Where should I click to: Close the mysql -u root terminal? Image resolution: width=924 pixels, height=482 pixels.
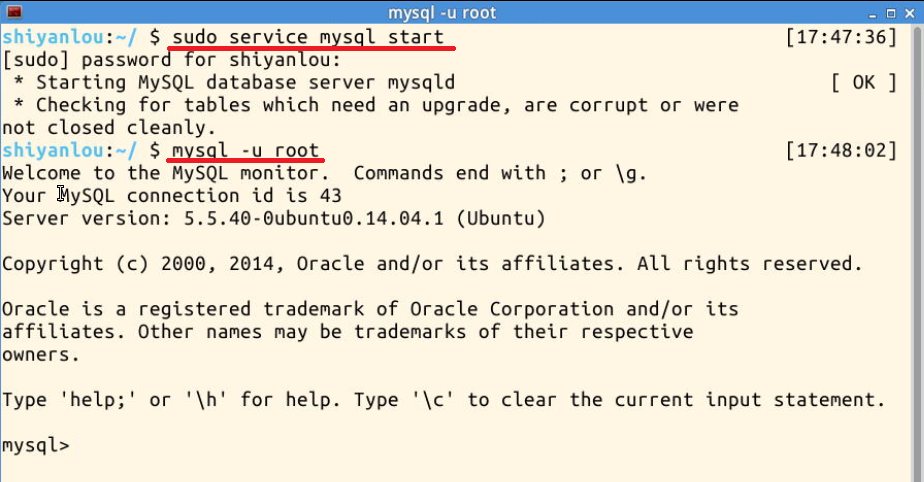pos(909,13)
